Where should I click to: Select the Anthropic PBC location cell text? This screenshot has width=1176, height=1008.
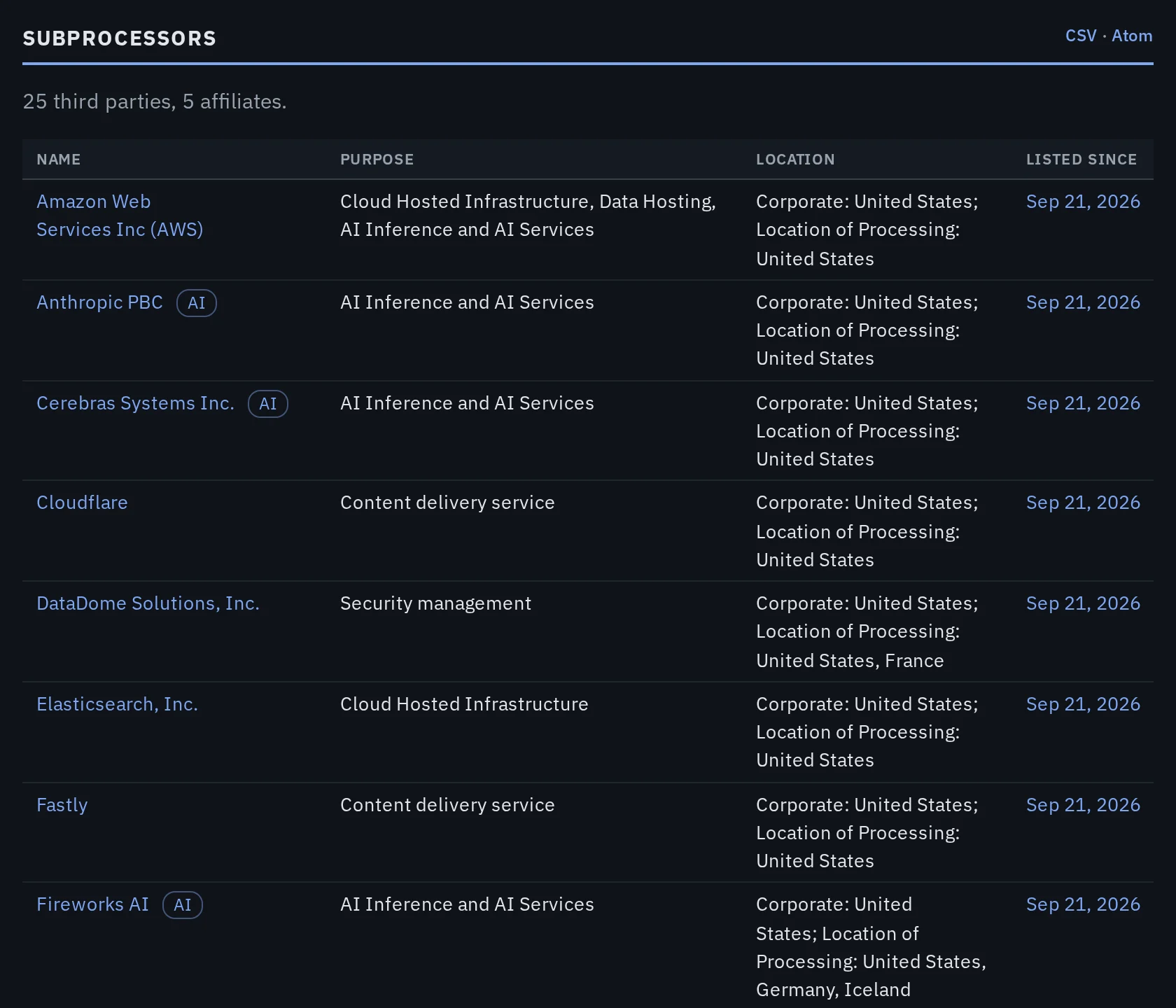click(x=867, y=330)
